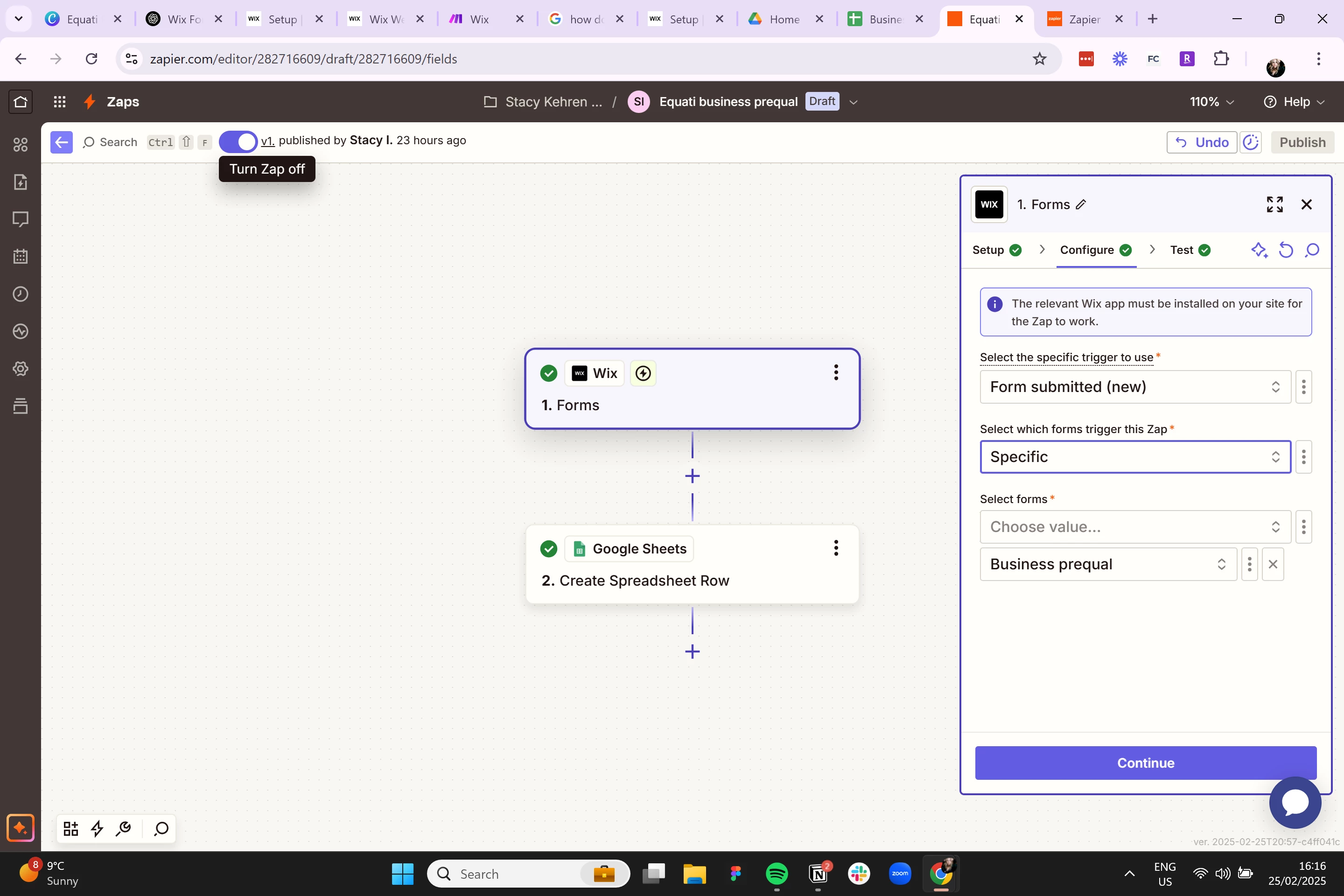Click the search icon in step panel tabs
This screenshot has height=896, width=1344.
click(1312, 250)
